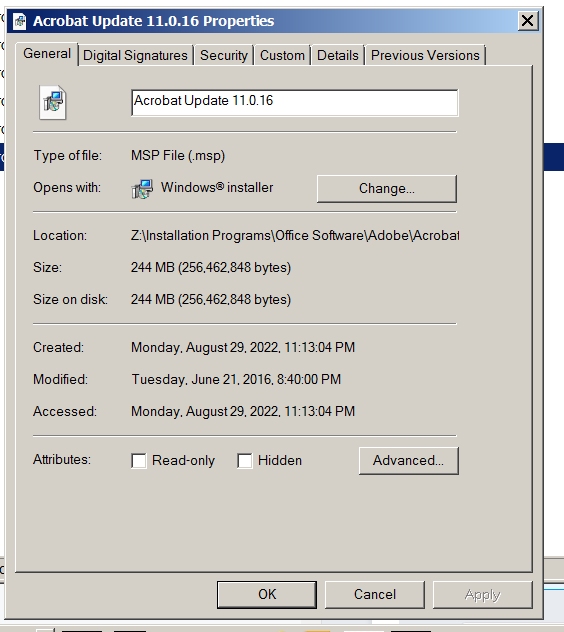Click the file name input field

295,103
